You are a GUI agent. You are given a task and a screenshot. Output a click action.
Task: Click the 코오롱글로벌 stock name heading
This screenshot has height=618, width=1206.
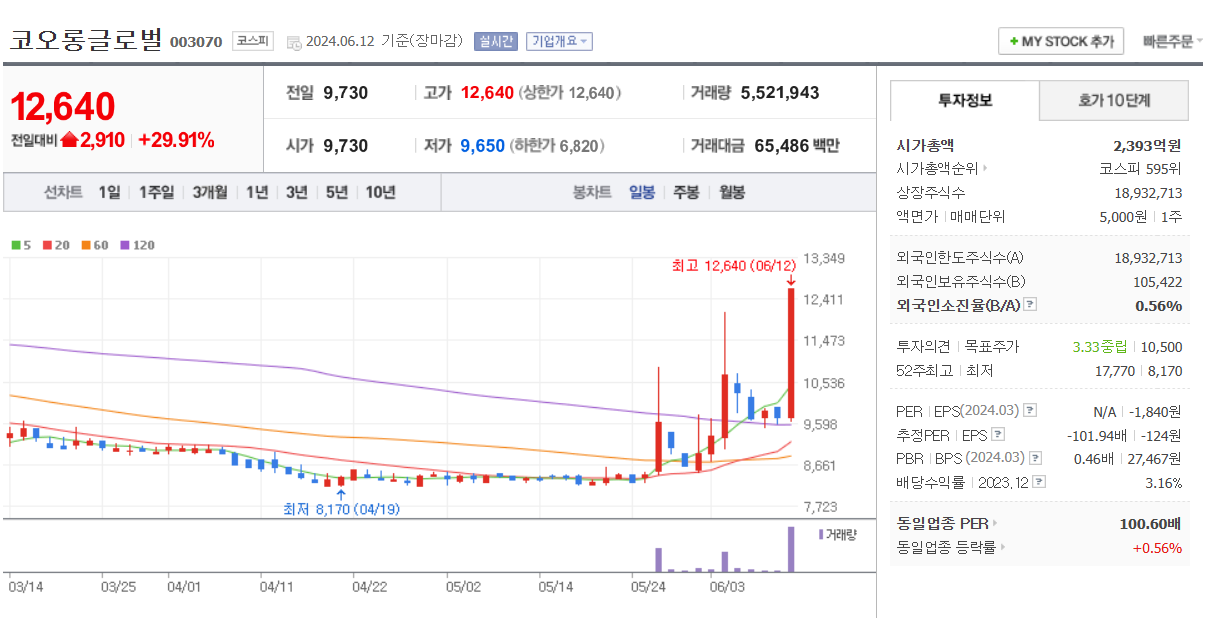(85, 40)
